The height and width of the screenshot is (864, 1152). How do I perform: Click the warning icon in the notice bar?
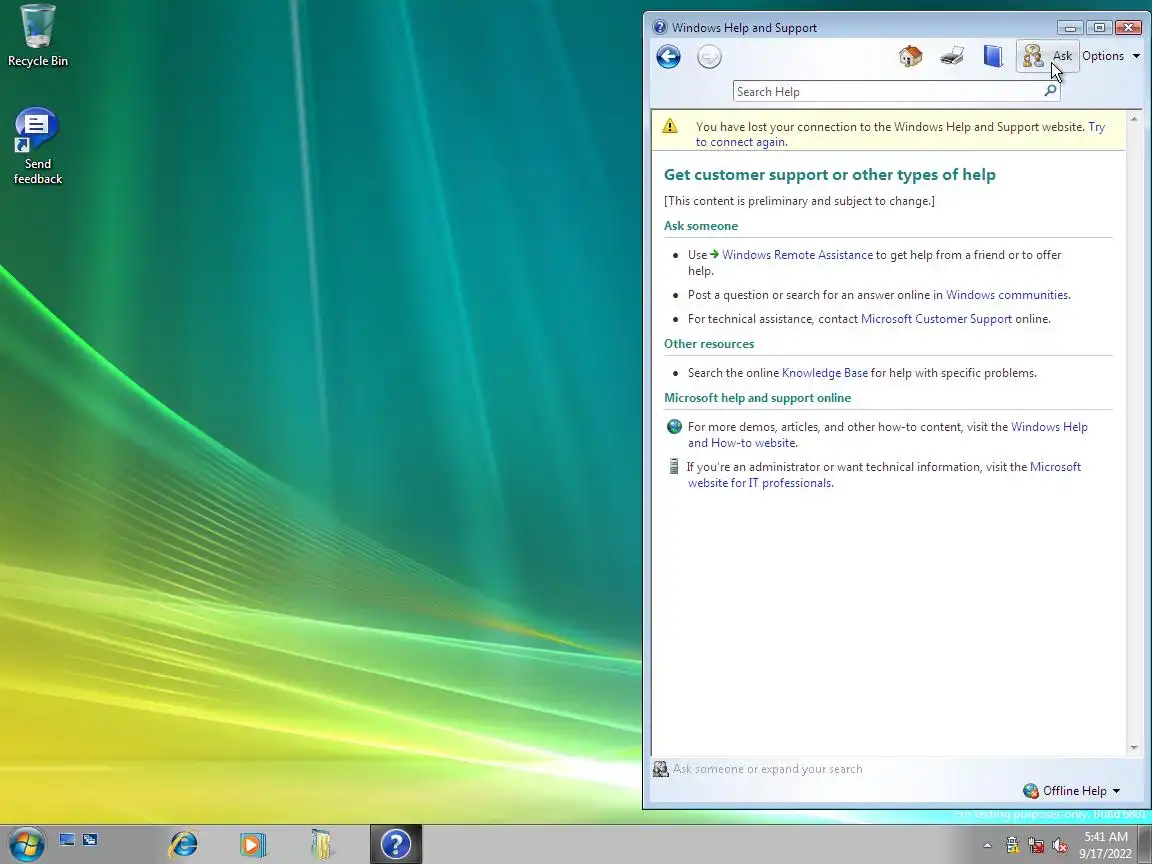670,126
